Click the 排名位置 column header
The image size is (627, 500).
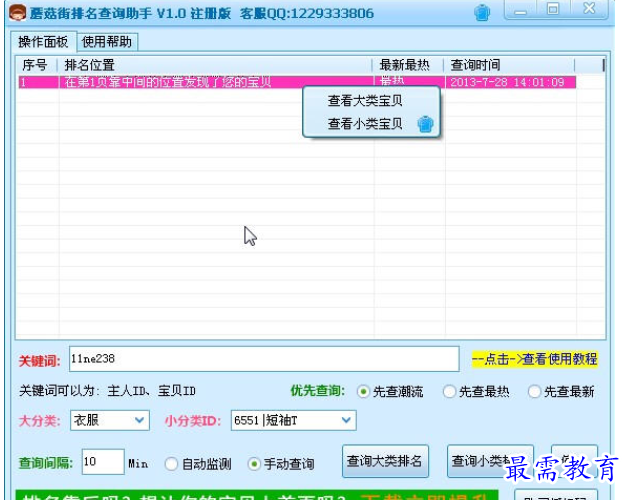[214, 65]
